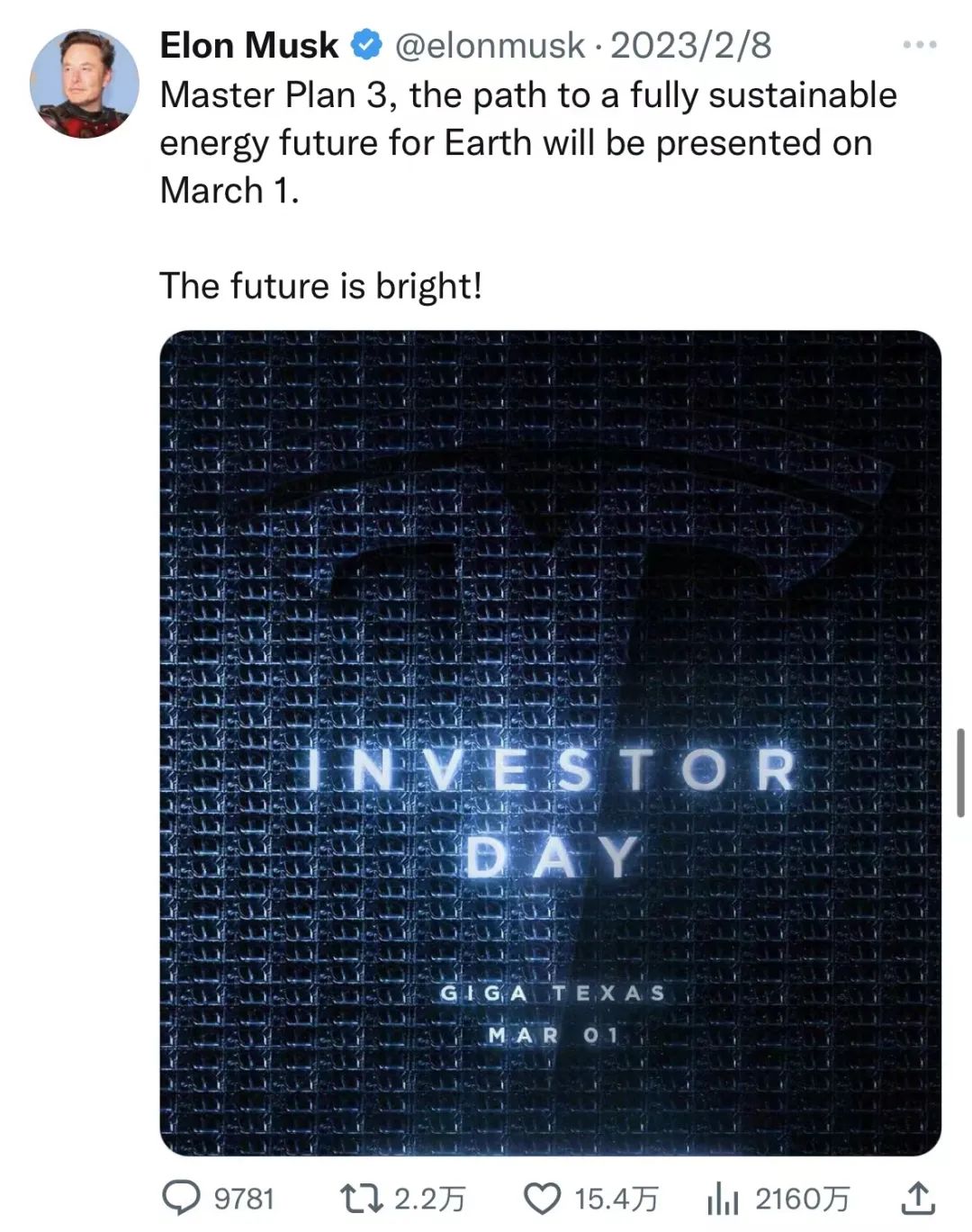Open the three-dot more options menu
This screenshot has width=972, height=1232.
(x=920, y=44)
